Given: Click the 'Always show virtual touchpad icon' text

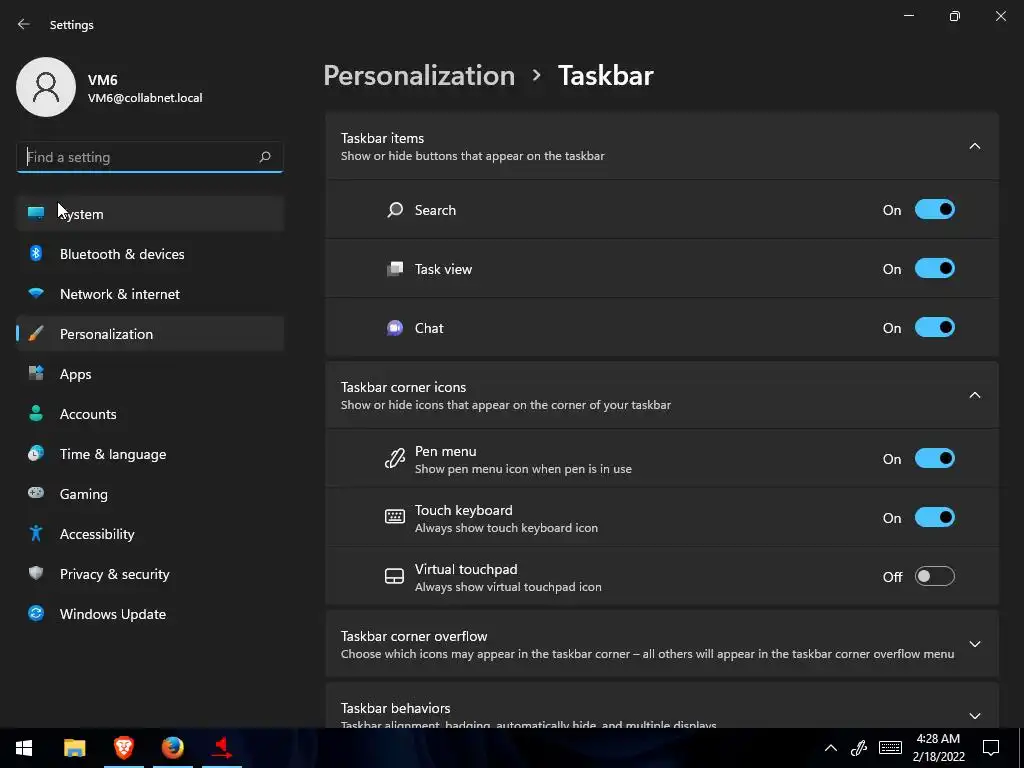Looking at the screenshot, I should (x=508, y=587).
